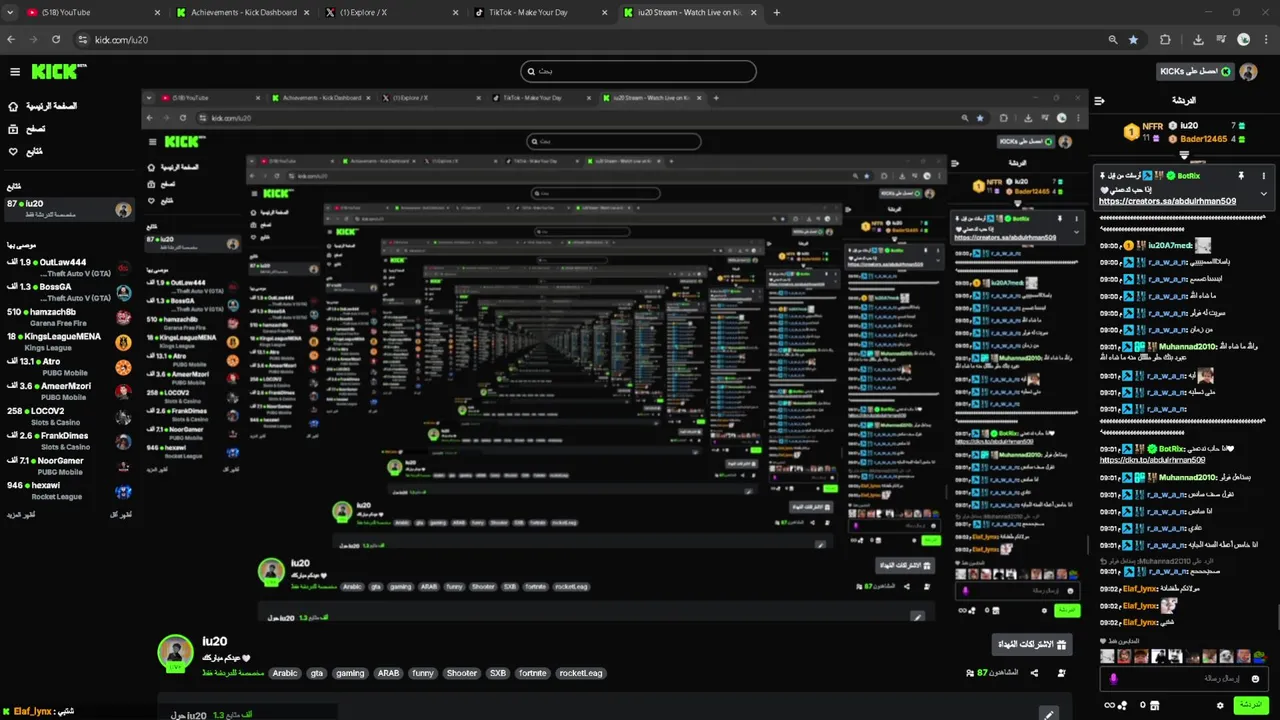Open the following متابع heart item

tap(25, 152)
